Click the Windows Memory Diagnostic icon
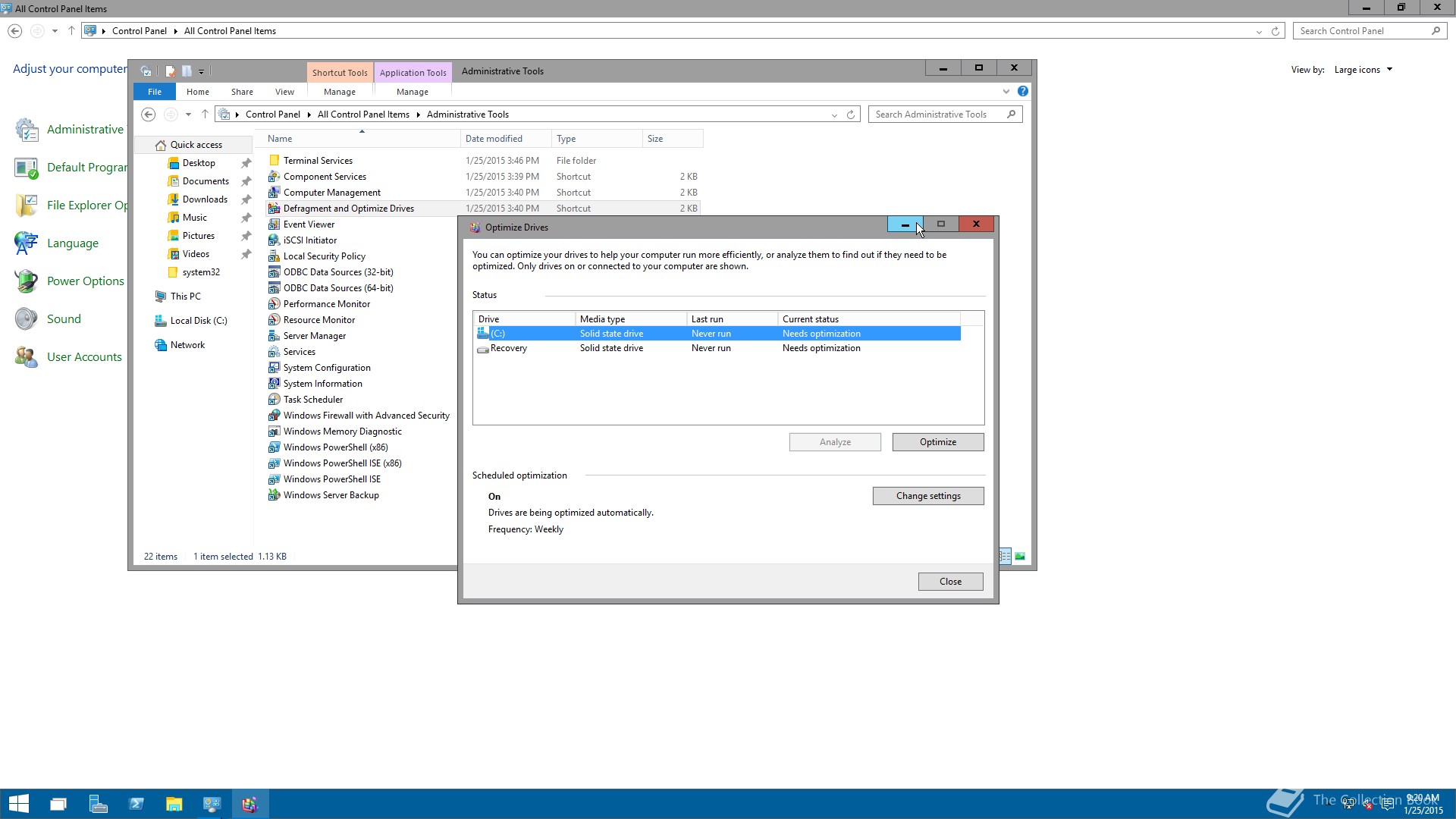The height and width of the screenshot is (819, 1456). tap(275, 431)
